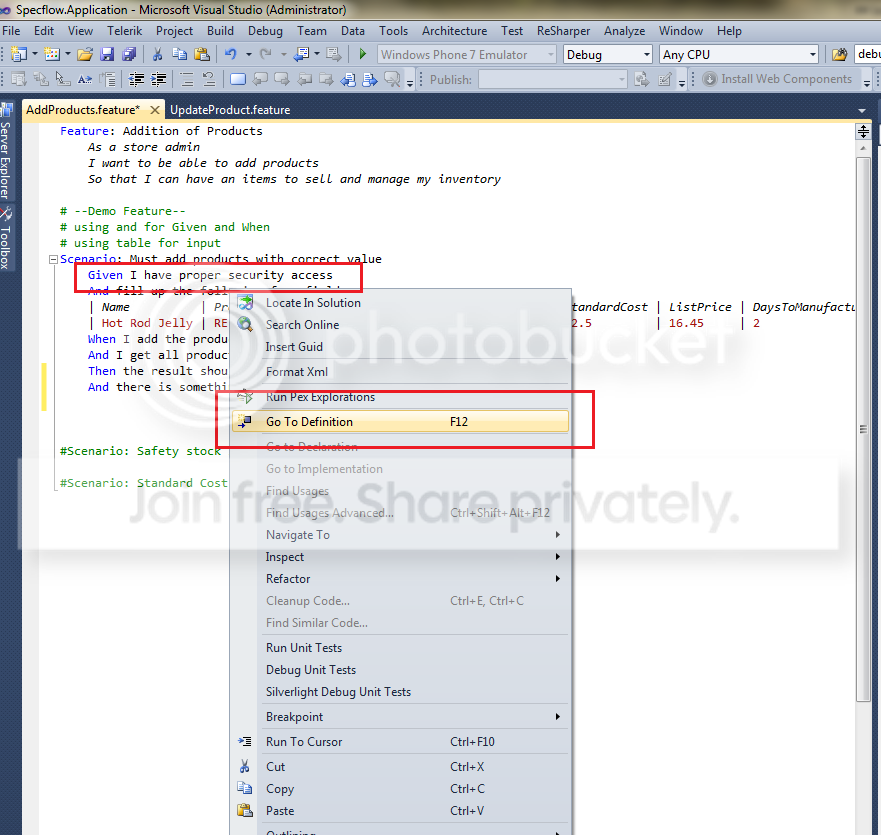The height and width of the screenshot is (835, 881).
Task: Click the Add New Item toolbar icon
Action: pyautogui.click(x=52, y=54)
